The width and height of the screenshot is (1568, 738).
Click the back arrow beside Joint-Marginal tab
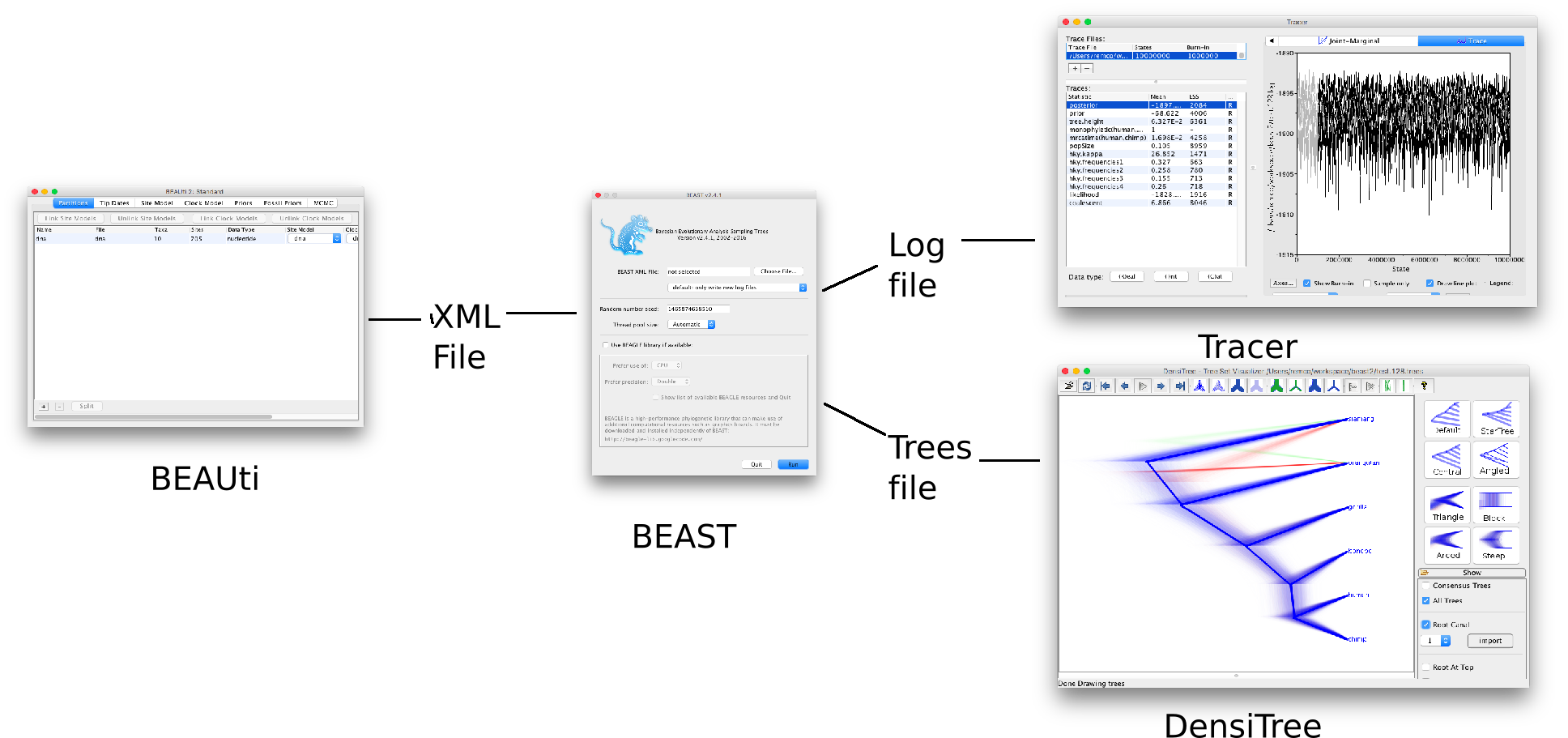click(1271, 41)
